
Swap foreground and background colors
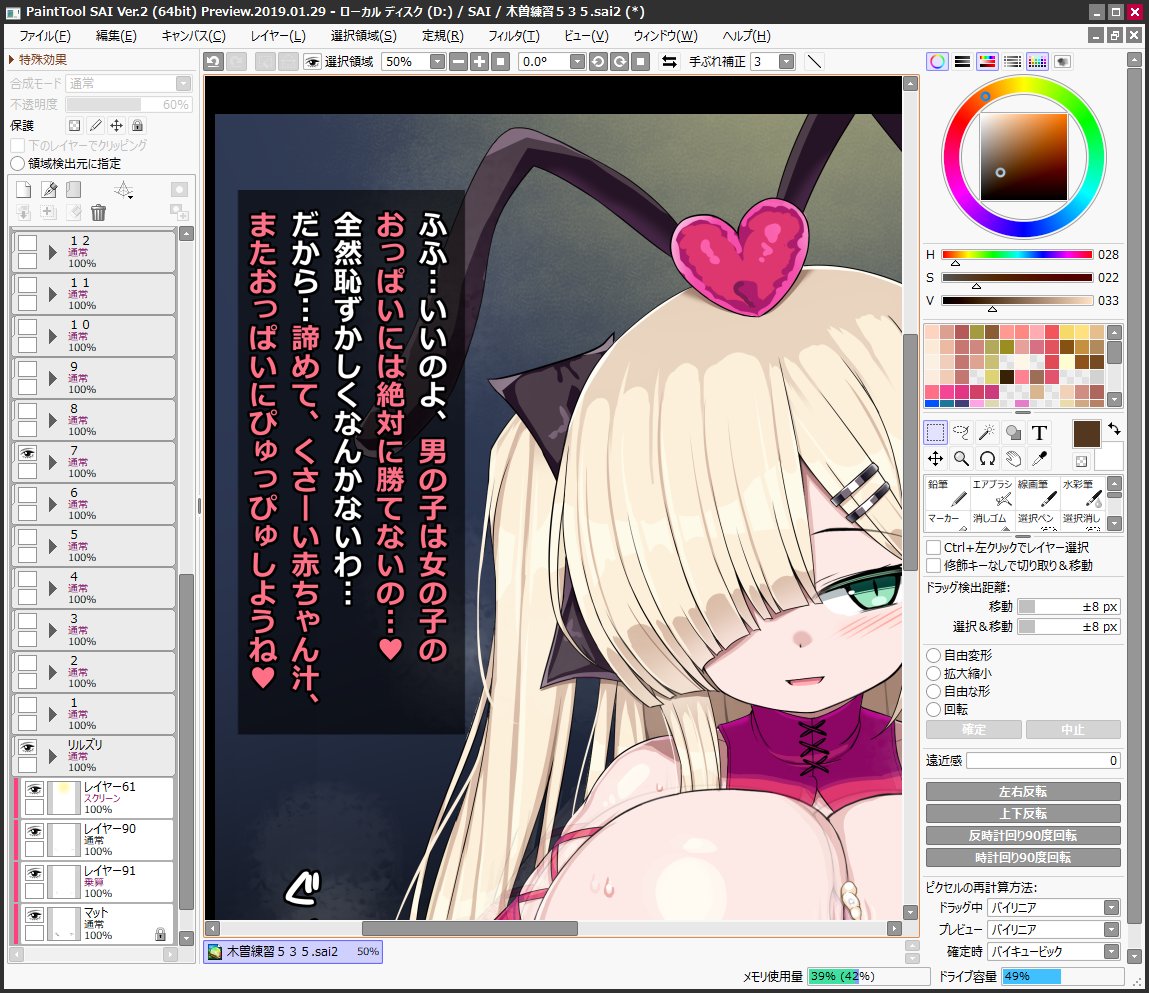click(x=1114, y=429)
